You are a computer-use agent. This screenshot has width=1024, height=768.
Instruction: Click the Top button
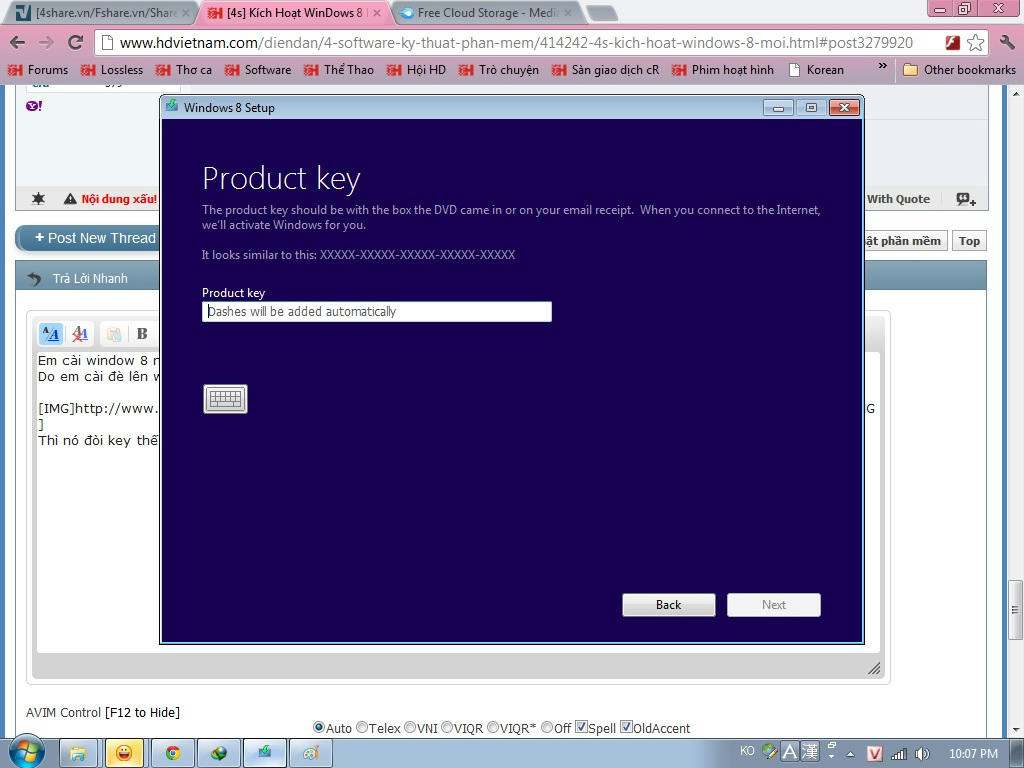[969, 241]
